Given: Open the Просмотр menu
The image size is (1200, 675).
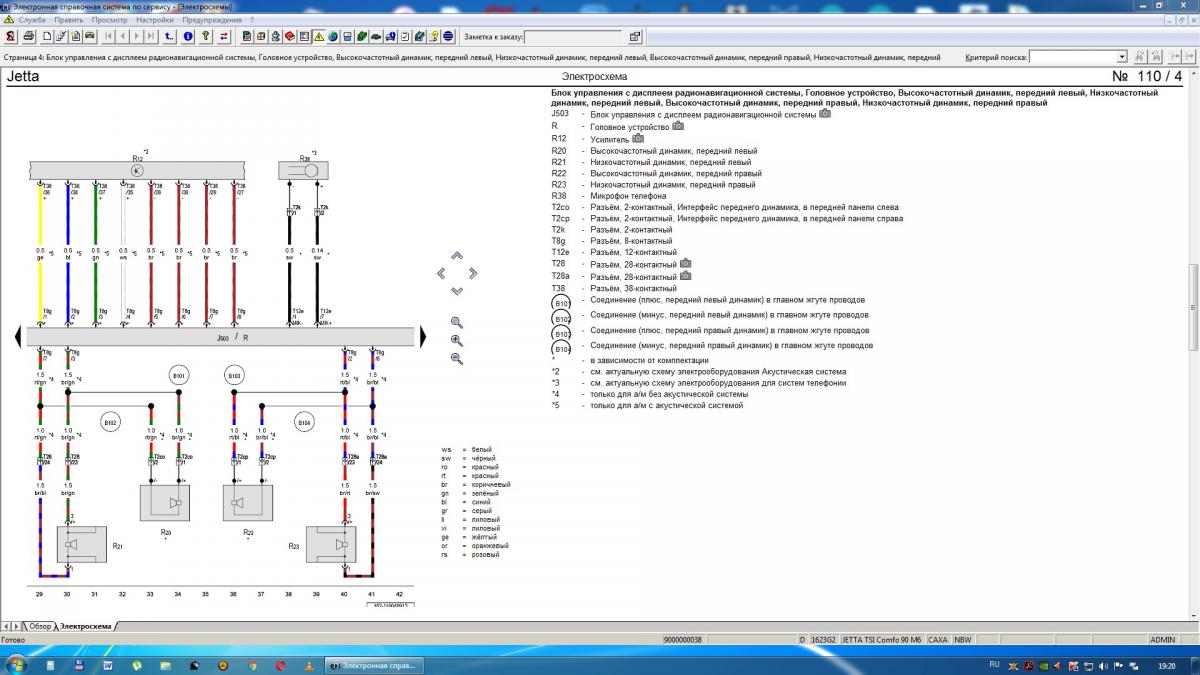Looking at the screenshot, I should (109, 20).
